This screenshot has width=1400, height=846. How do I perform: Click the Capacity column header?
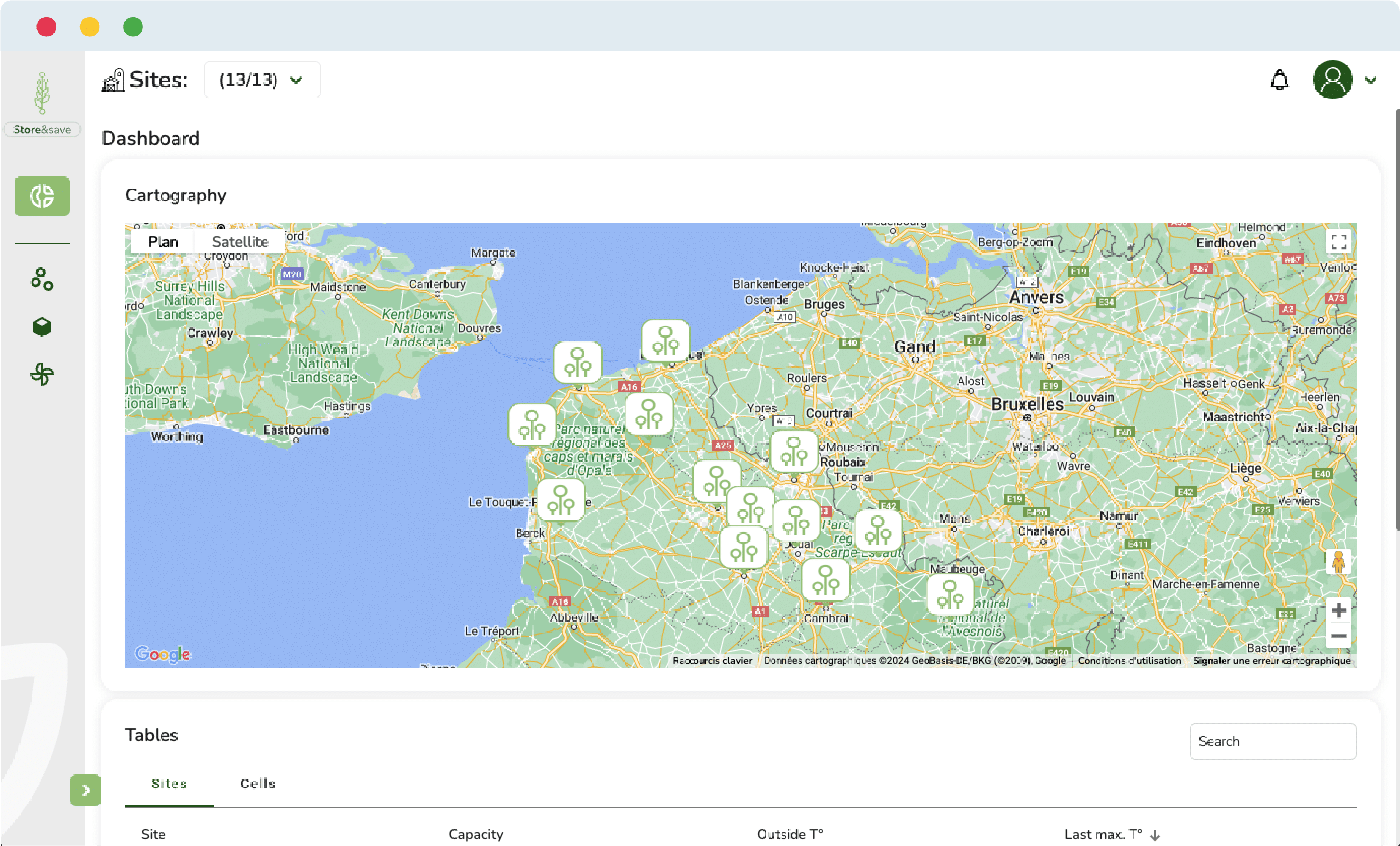pos(476,834)
